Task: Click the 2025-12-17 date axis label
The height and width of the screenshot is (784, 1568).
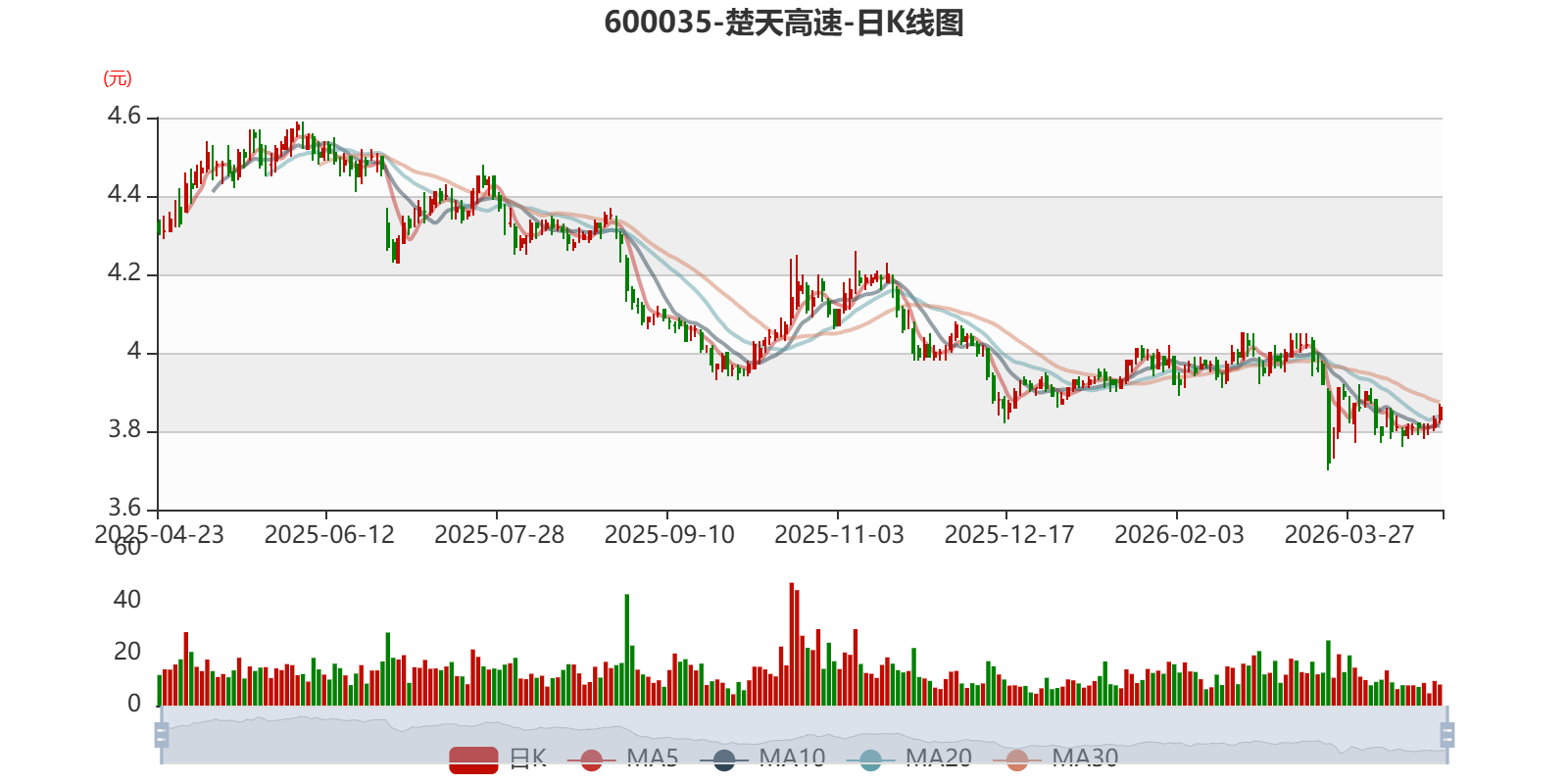Action: coord(1009,535)
